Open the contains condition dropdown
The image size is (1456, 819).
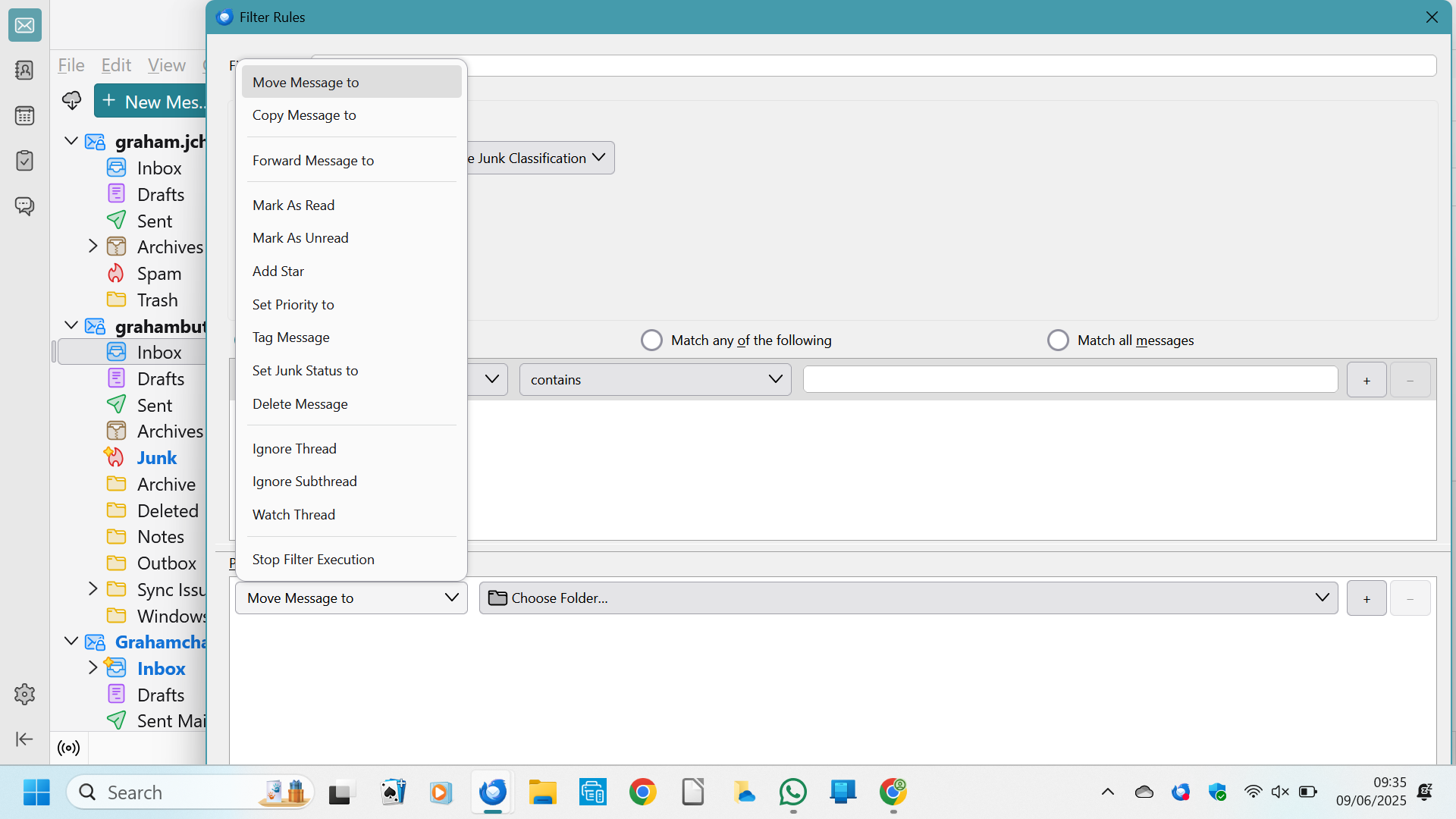[x=655, y=379]
